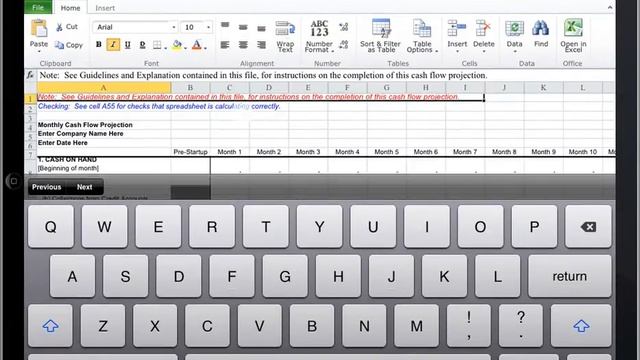
Task: Click the decrease decimal icon
Action: tap(344, 44)
